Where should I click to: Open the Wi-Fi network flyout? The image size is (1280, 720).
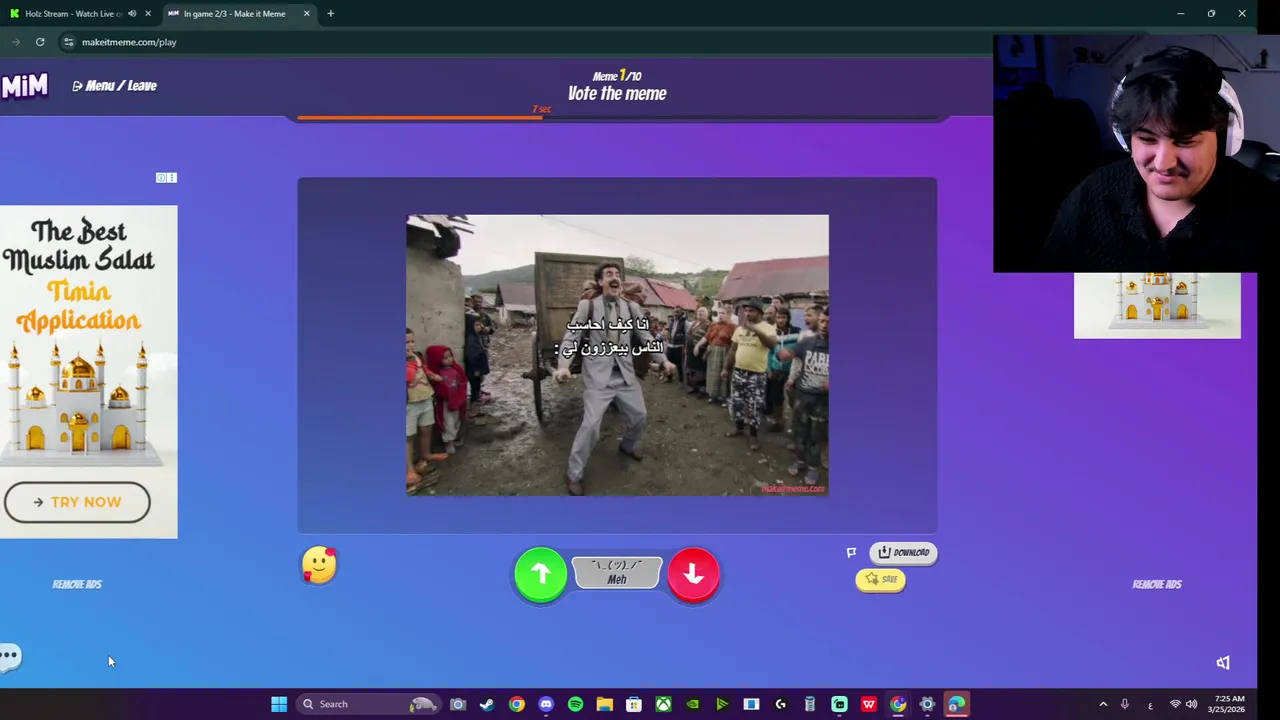1175,704
